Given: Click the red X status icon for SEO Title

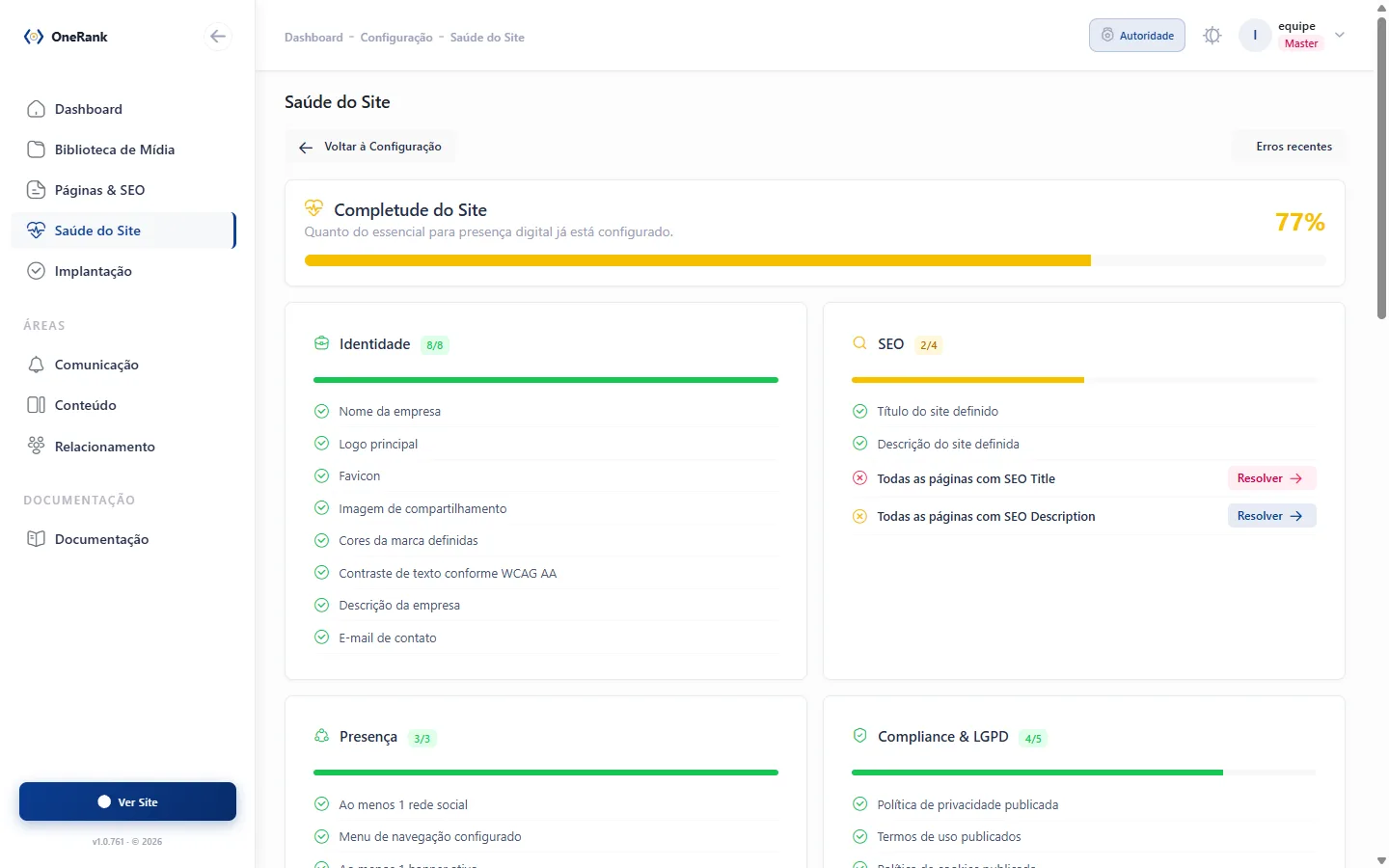Looking at the screenshot, I should 859,478.
